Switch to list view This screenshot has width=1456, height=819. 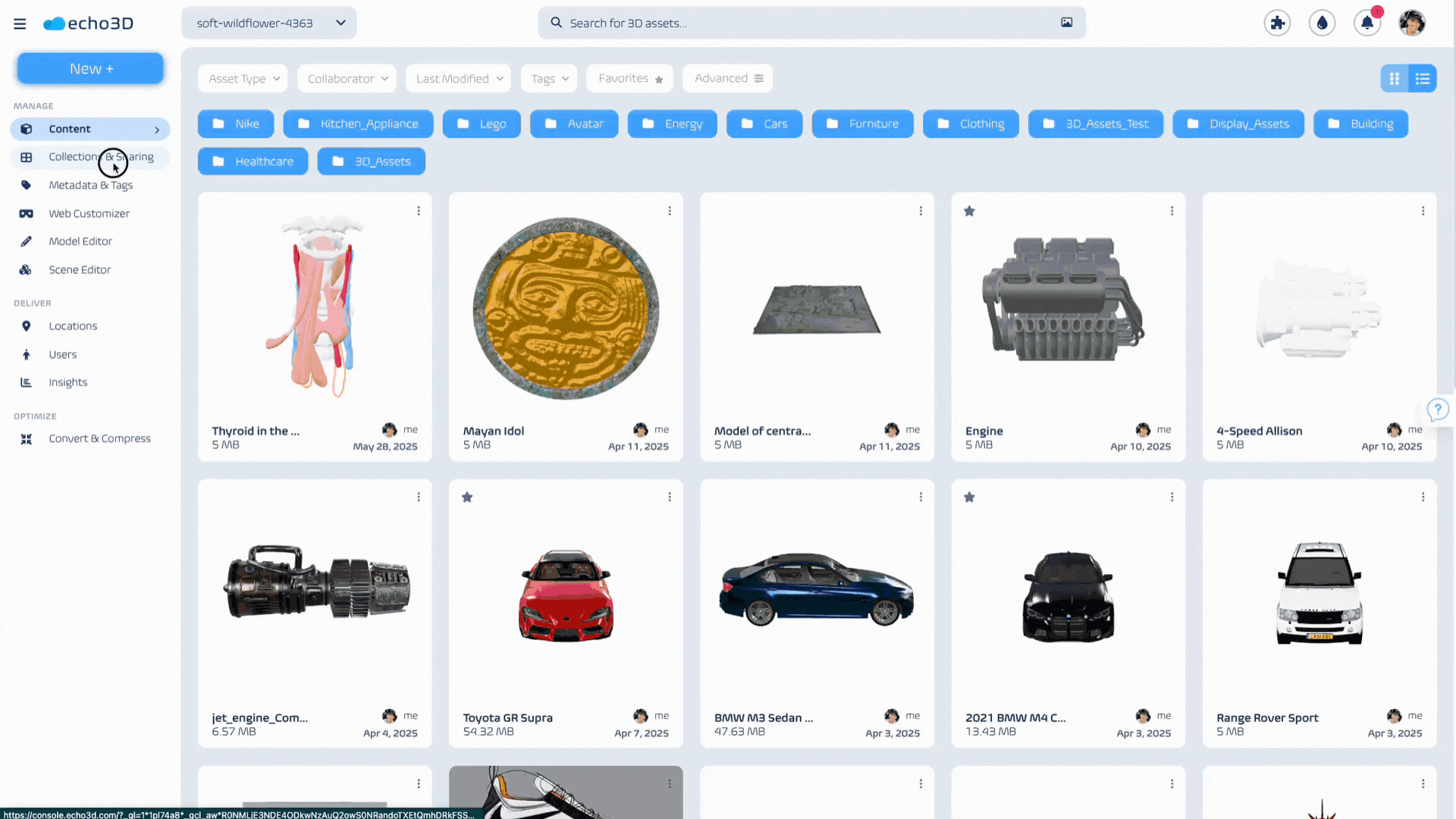tap(1423, 78)
